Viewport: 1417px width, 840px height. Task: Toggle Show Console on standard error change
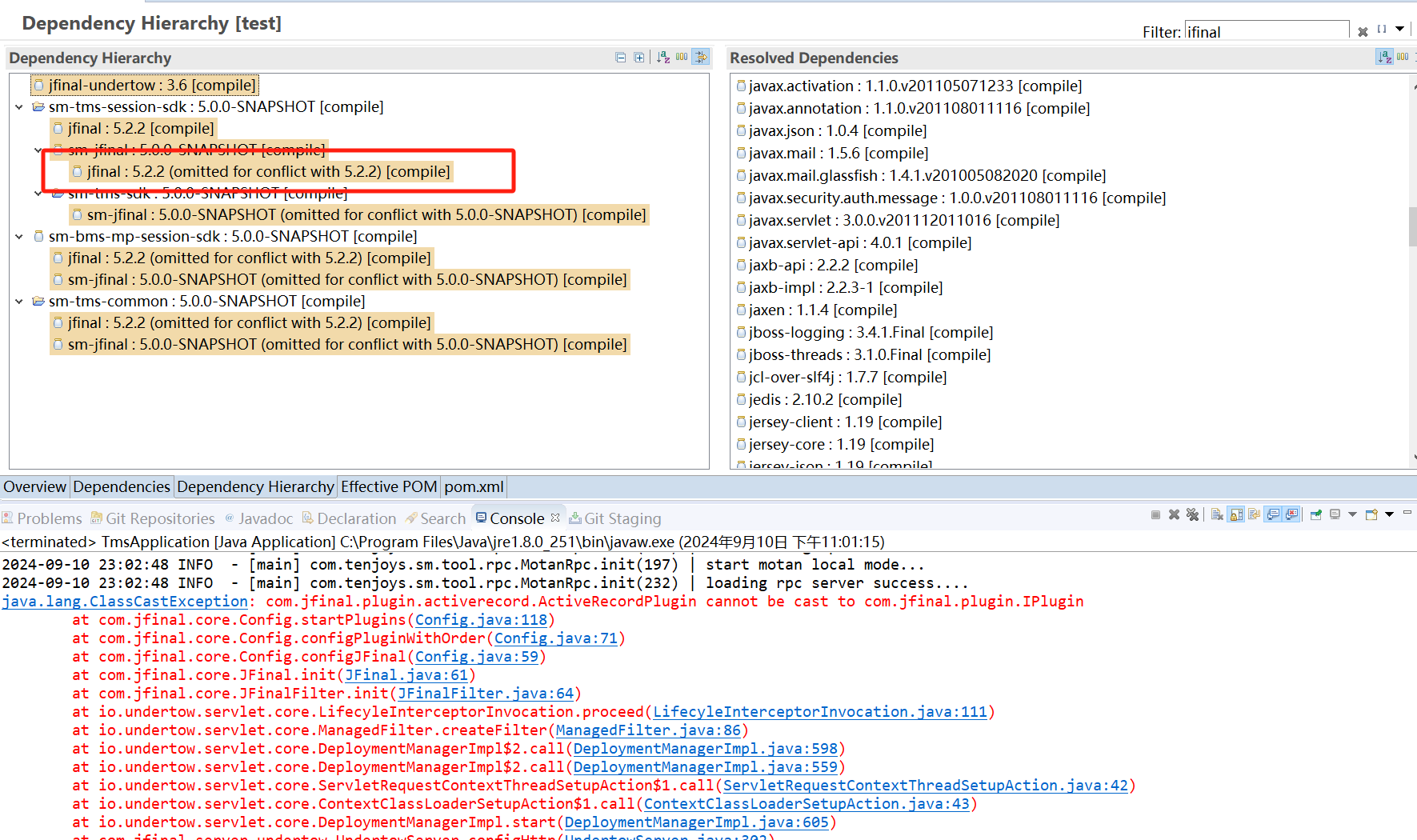(x=1291, y=514)
